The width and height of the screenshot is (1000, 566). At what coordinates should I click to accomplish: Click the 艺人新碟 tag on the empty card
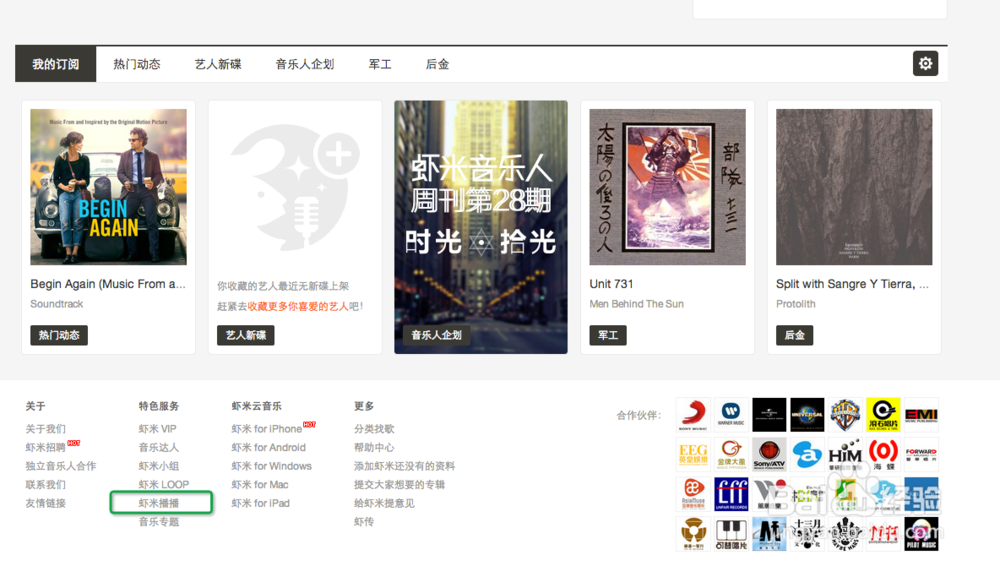click(x=246, y=335)
